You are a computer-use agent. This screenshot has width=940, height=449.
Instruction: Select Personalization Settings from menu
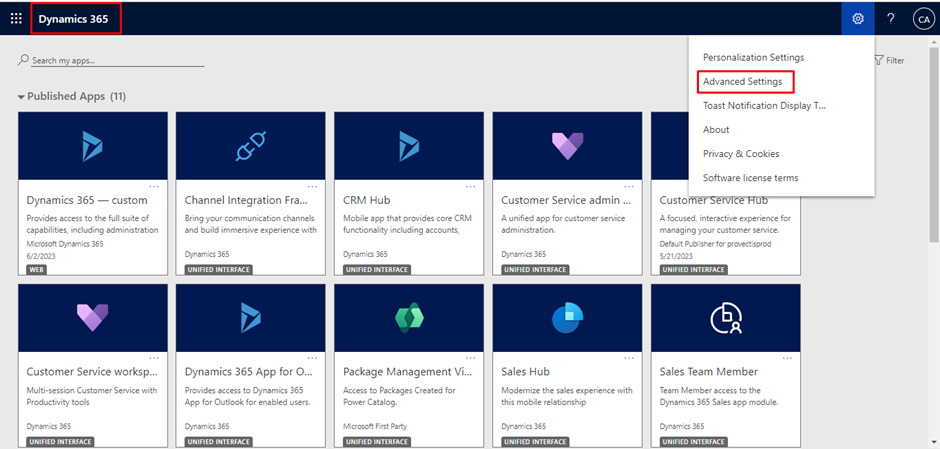pos(754,58)
